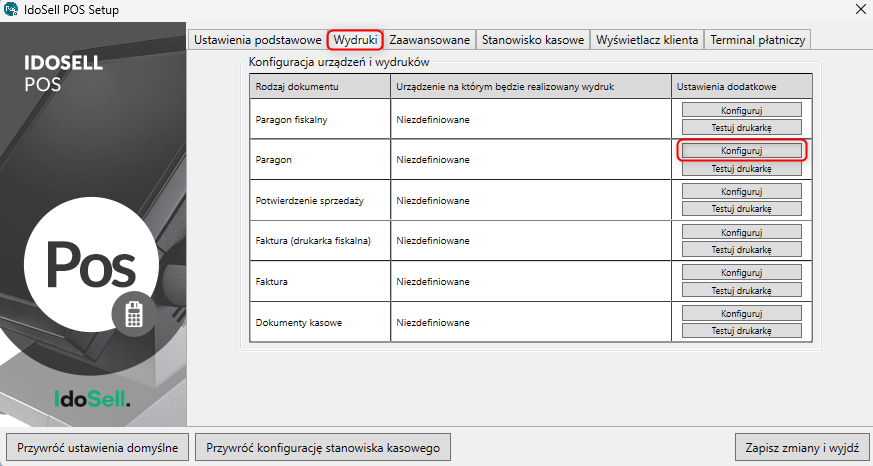
Task: Open the Zaawansowane tab
Action: [x=430, y=40]
